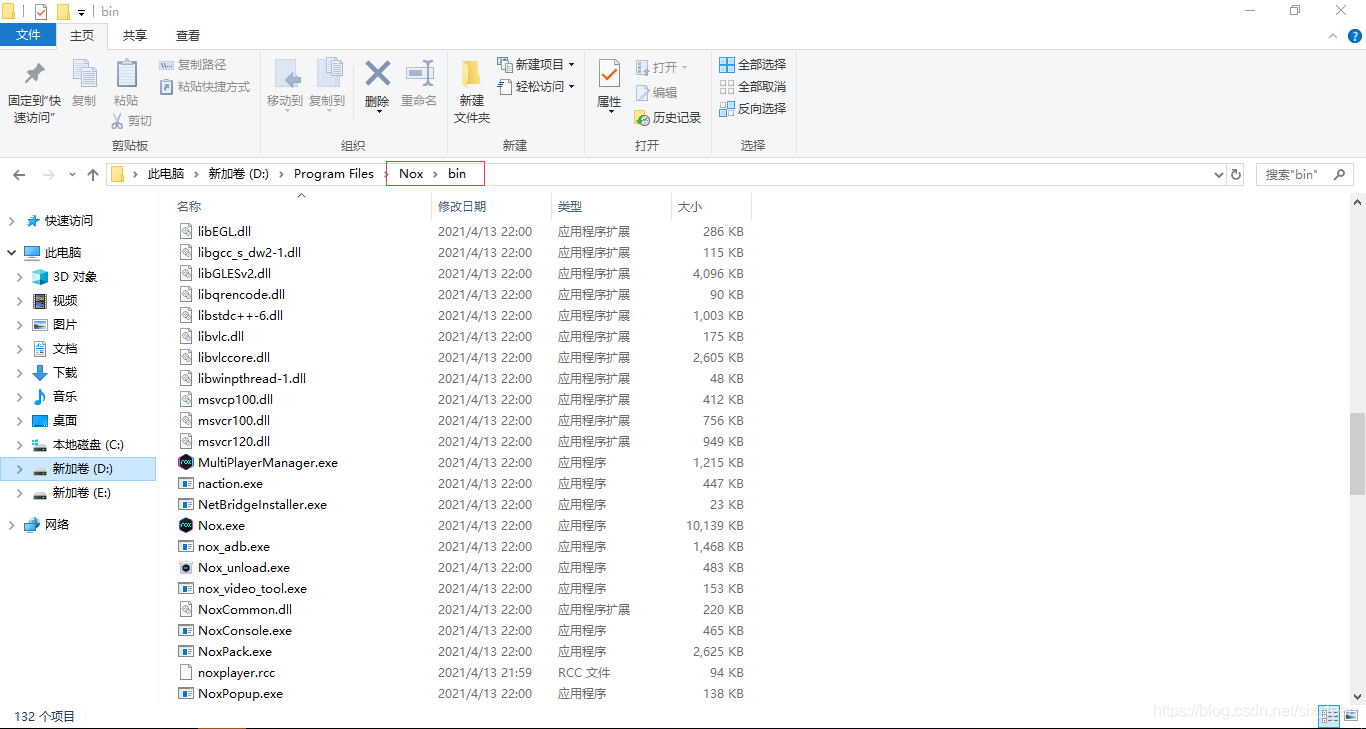Open Quick Access Toolbar customize dropdown

coord(81,12)
